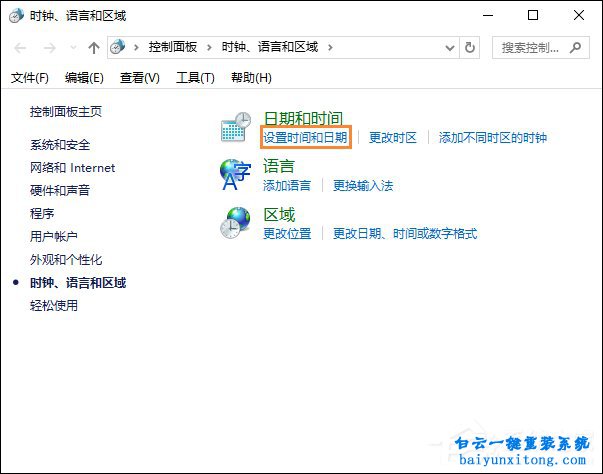Select 控制面板 in the address breadcrumb
The height and width of the screenshot is (474, 603).
click(173, 47)
